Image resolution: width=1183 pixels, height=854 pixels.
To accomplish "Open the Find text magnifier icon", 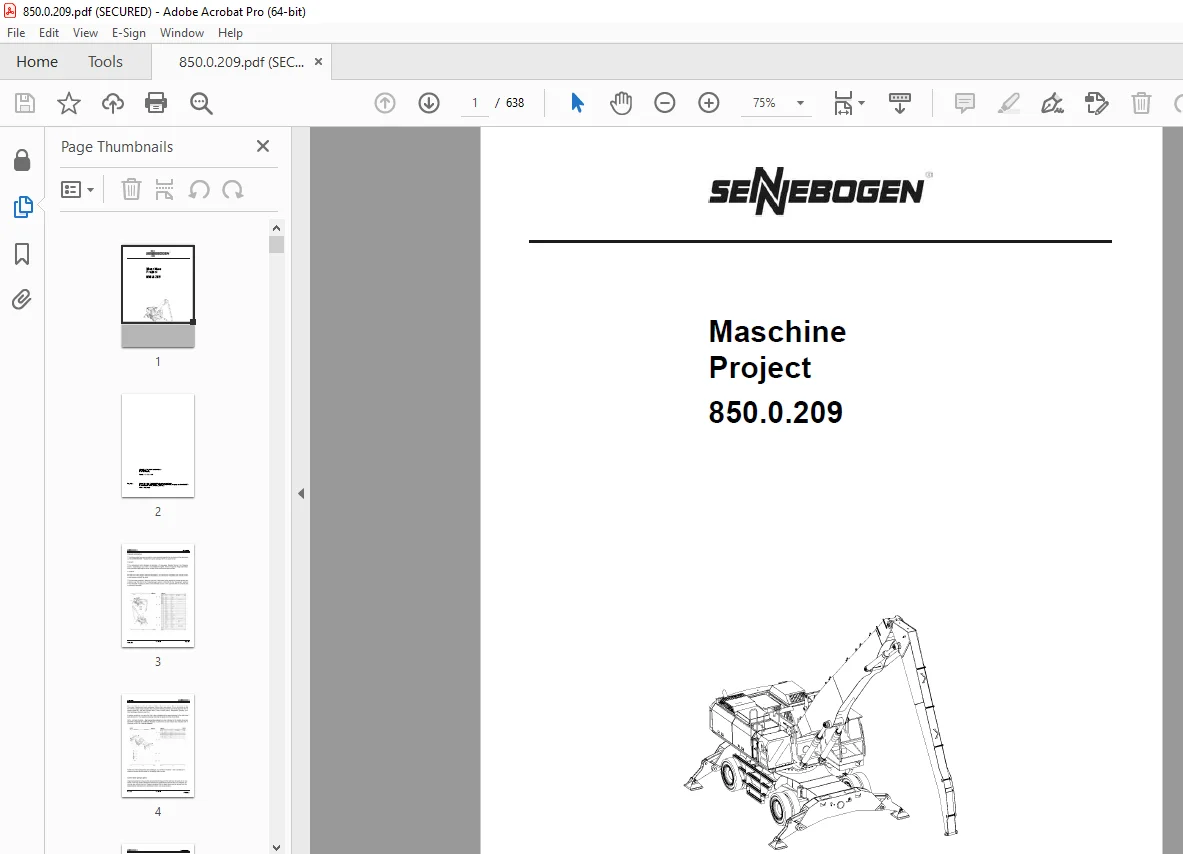I will [201, 103].
